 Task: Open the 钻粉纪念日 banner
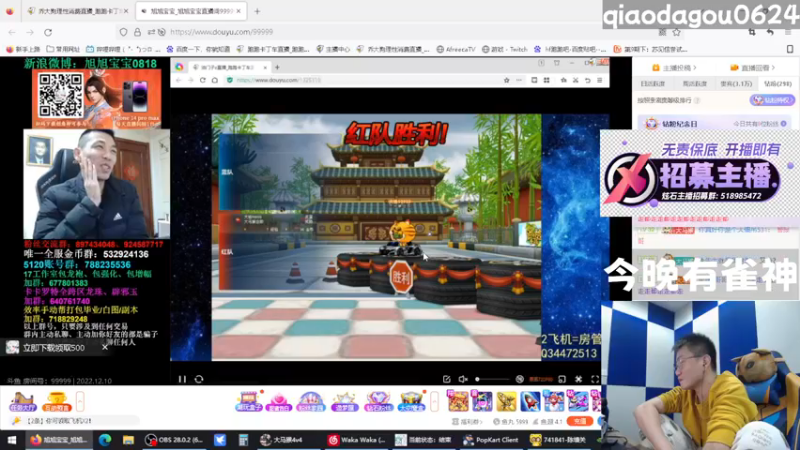click(x=716, y=123)
